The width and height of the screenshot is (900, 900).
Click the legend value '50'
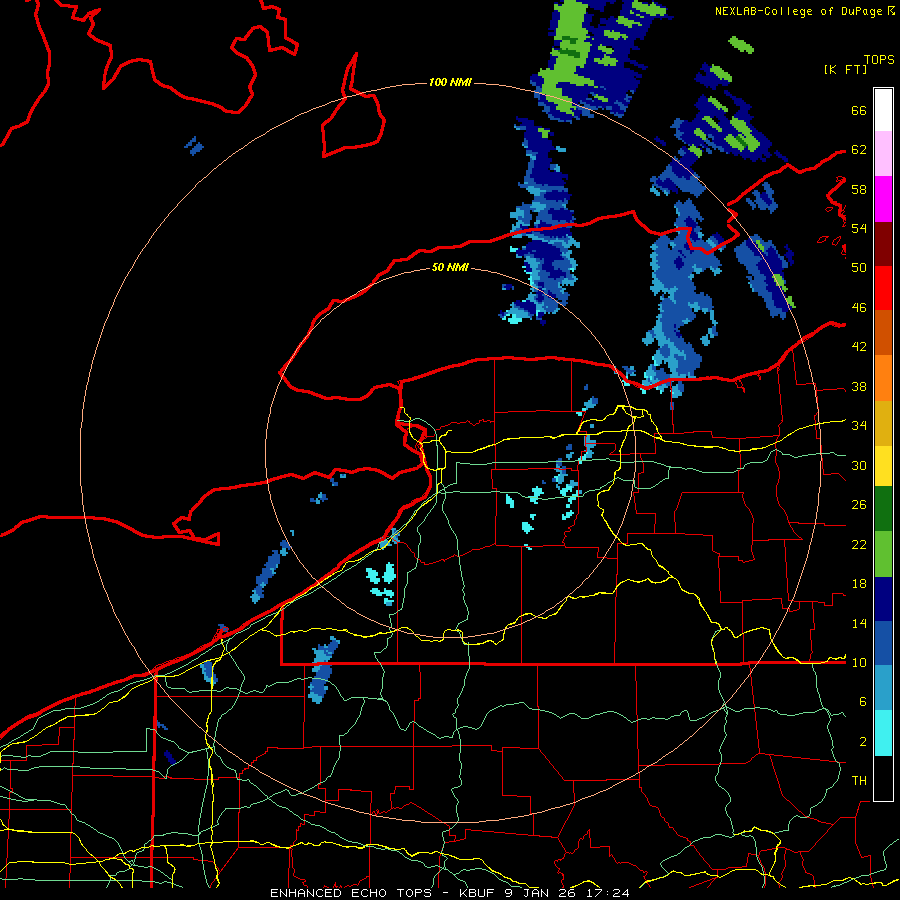coord(859,268)
